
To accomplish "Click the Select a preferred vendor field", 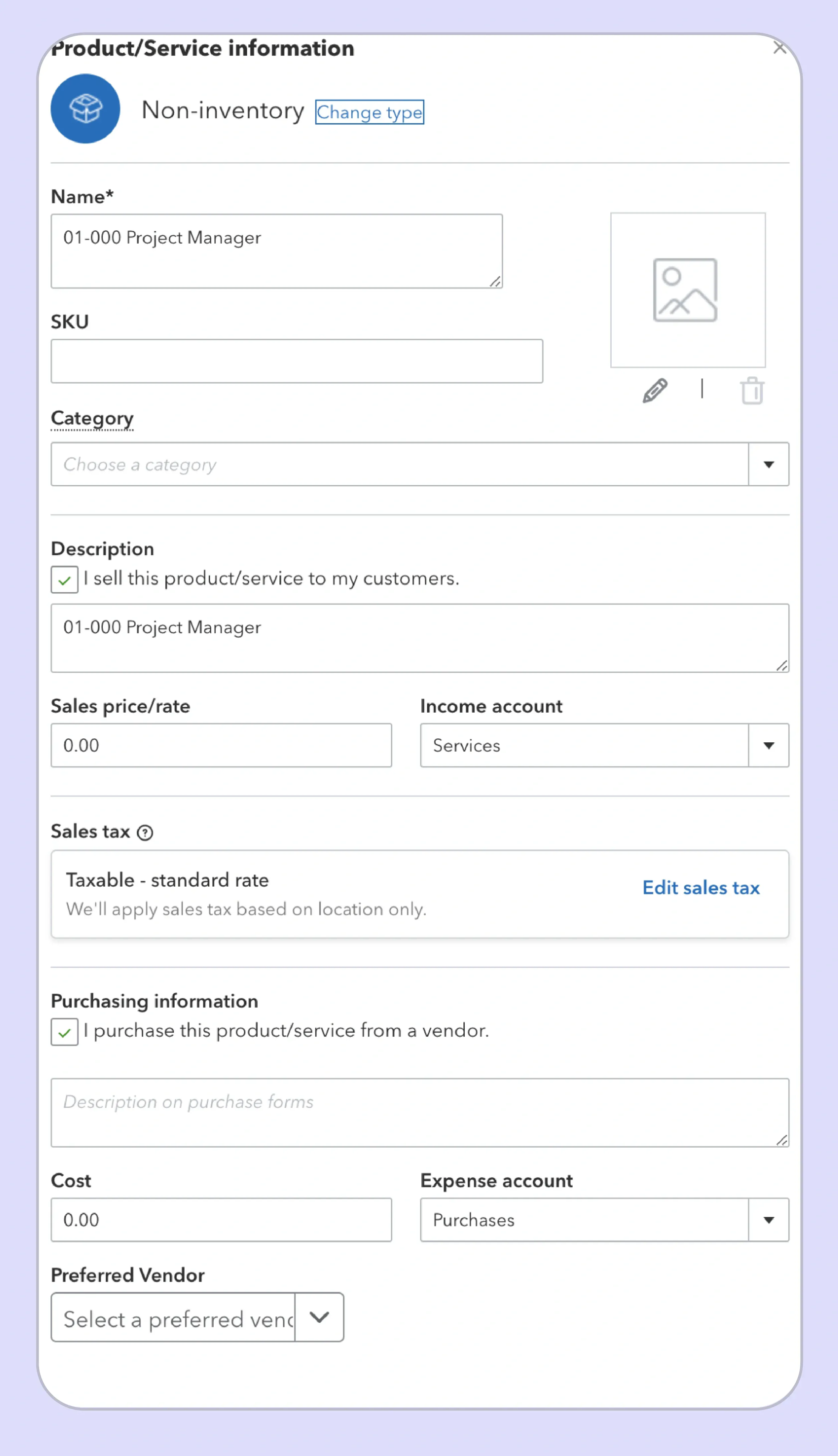I will 173,1317.
